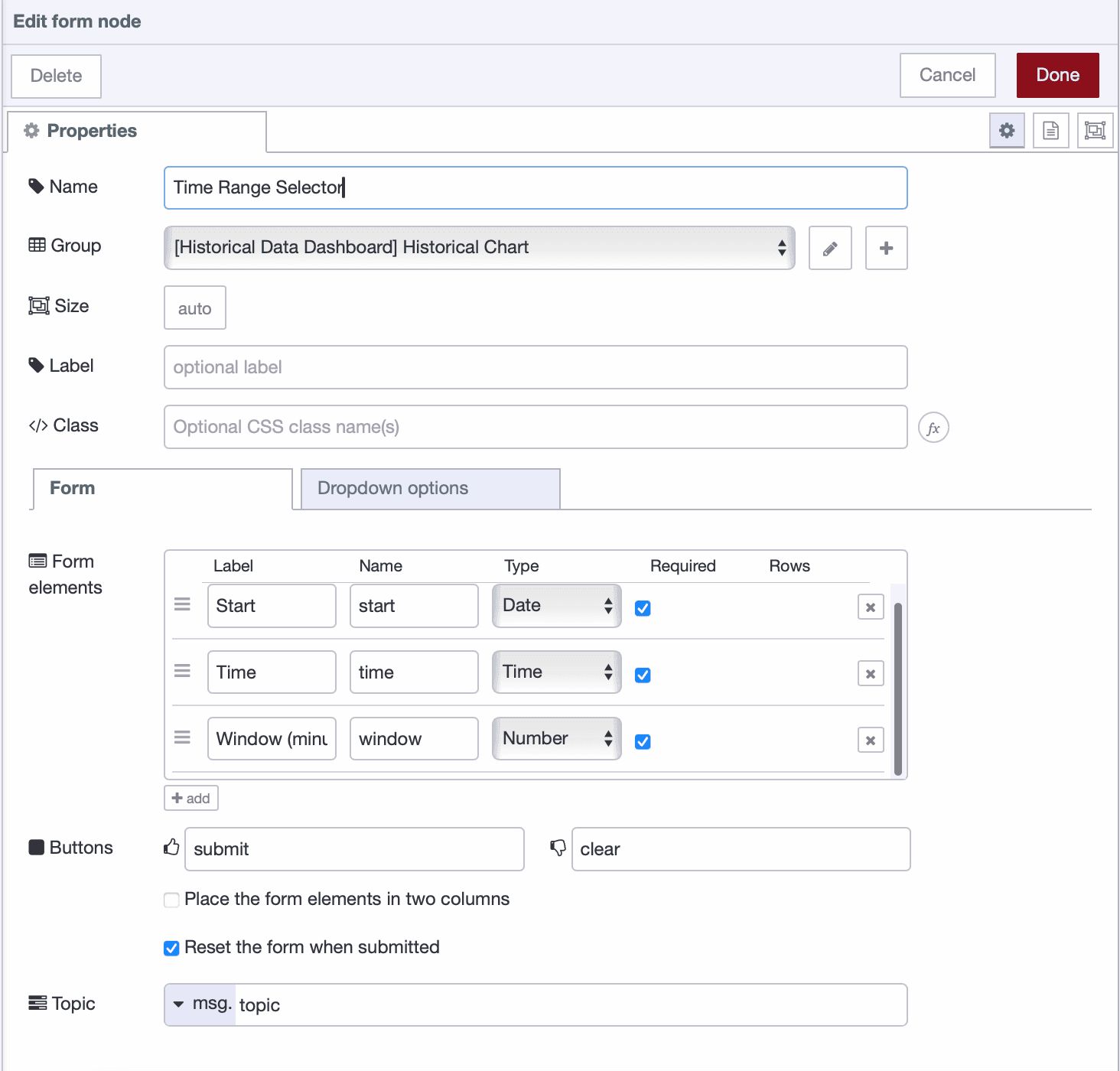The image size is (1120, 1071).
Task: Open the msg. topic property dropdown
Action: 199,1004
